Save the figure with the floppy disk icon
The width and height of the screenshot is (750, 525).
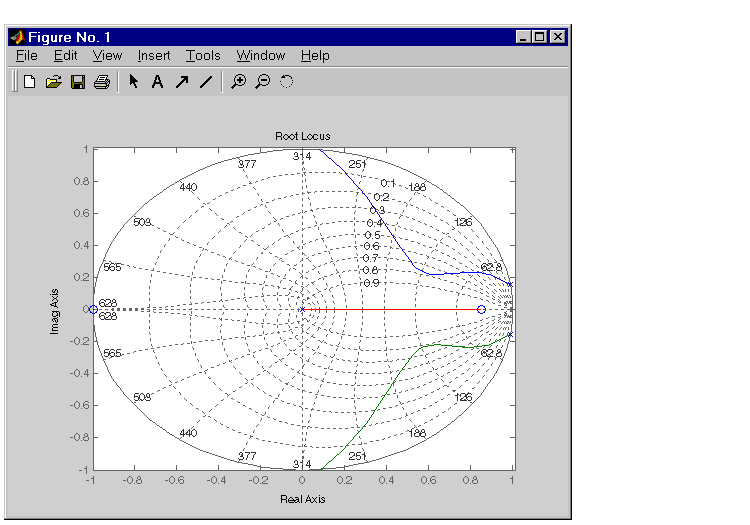(x=78, y=82)
